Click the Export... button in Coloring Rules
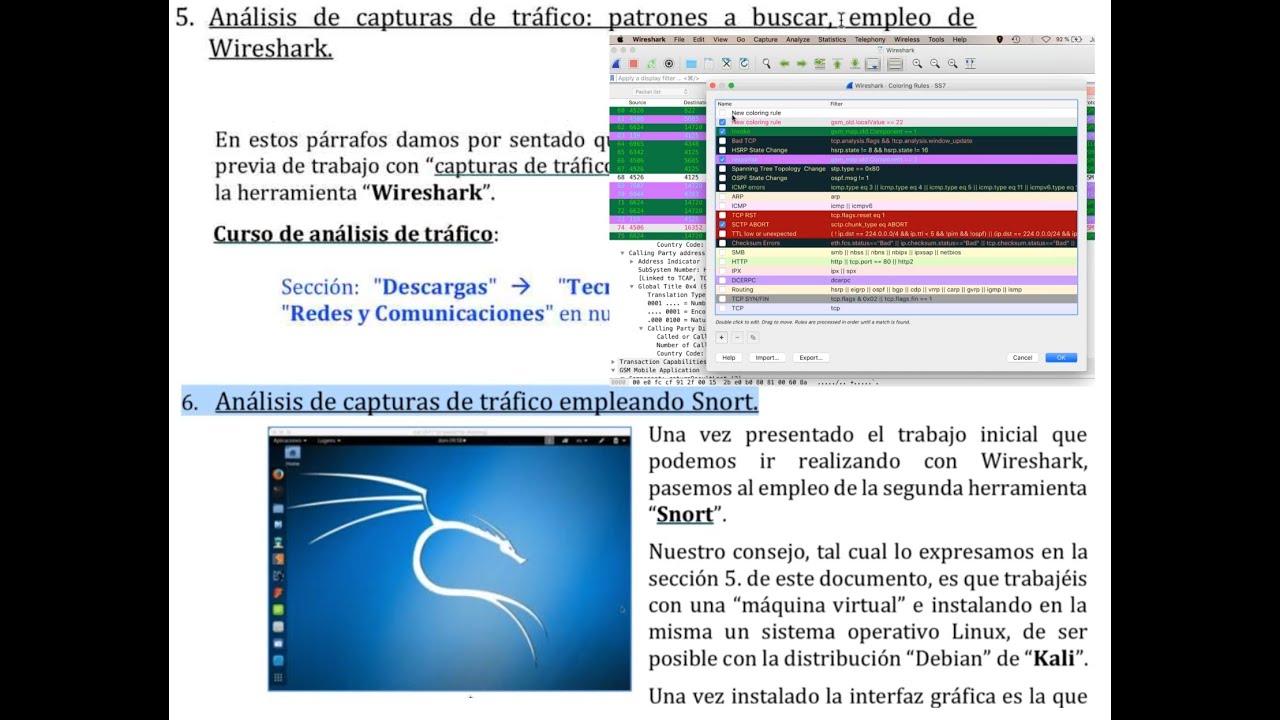Screen dimensions: 1280x720 click(811, 357)
